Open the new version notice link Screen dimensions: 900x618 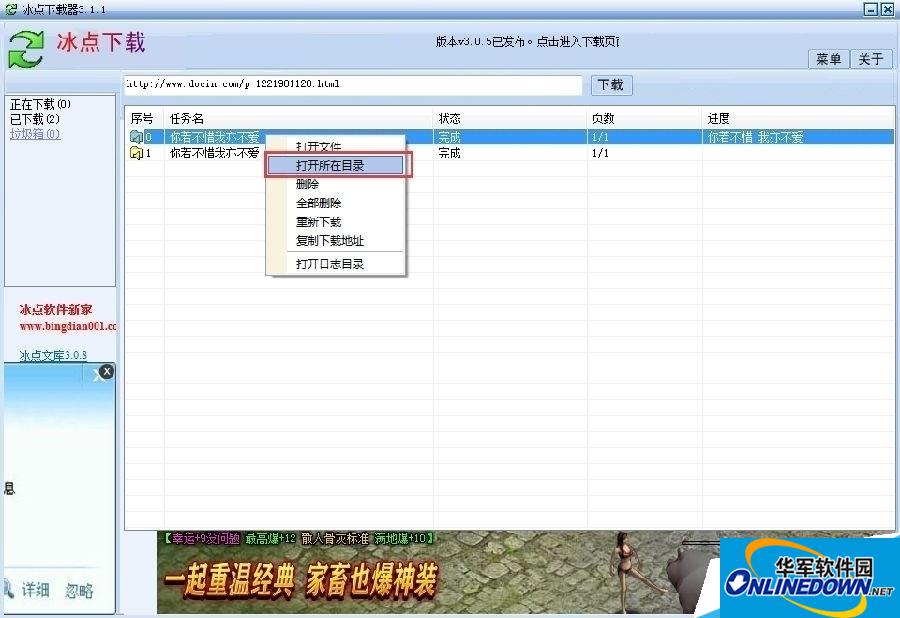[x=527, y=42]
